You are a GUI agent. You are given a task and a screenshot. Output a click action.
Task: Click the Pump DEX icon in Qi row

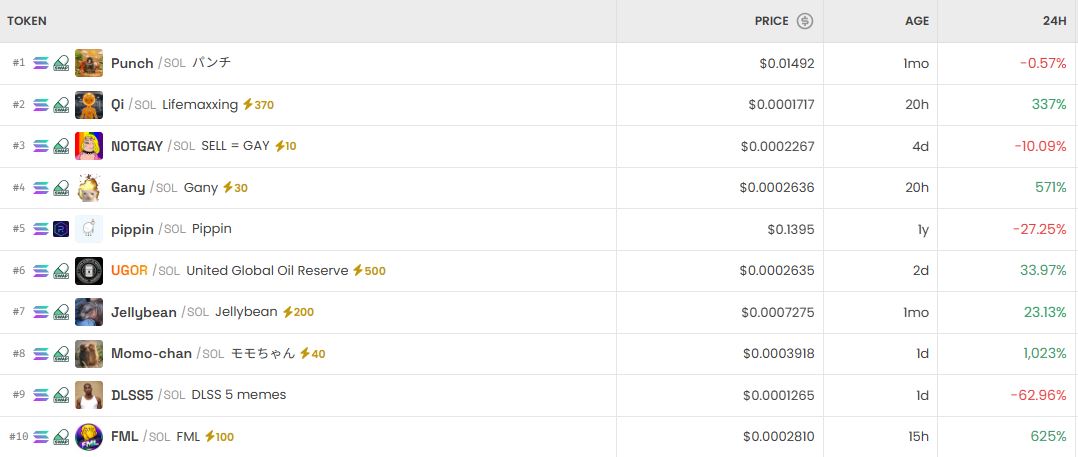coord(61,105)
